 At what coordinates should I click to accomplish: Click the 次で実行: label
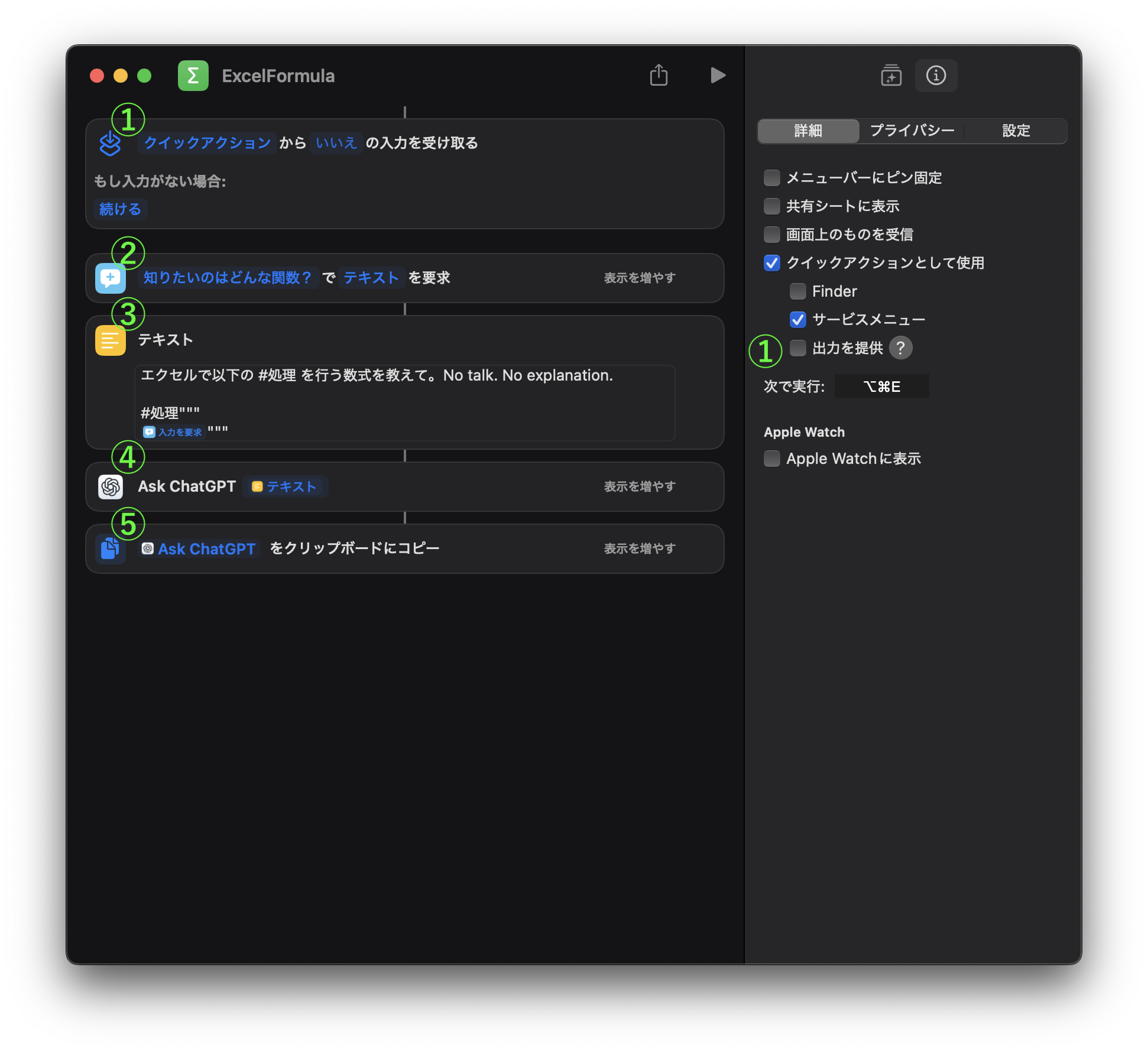click(x=794, y=387)
